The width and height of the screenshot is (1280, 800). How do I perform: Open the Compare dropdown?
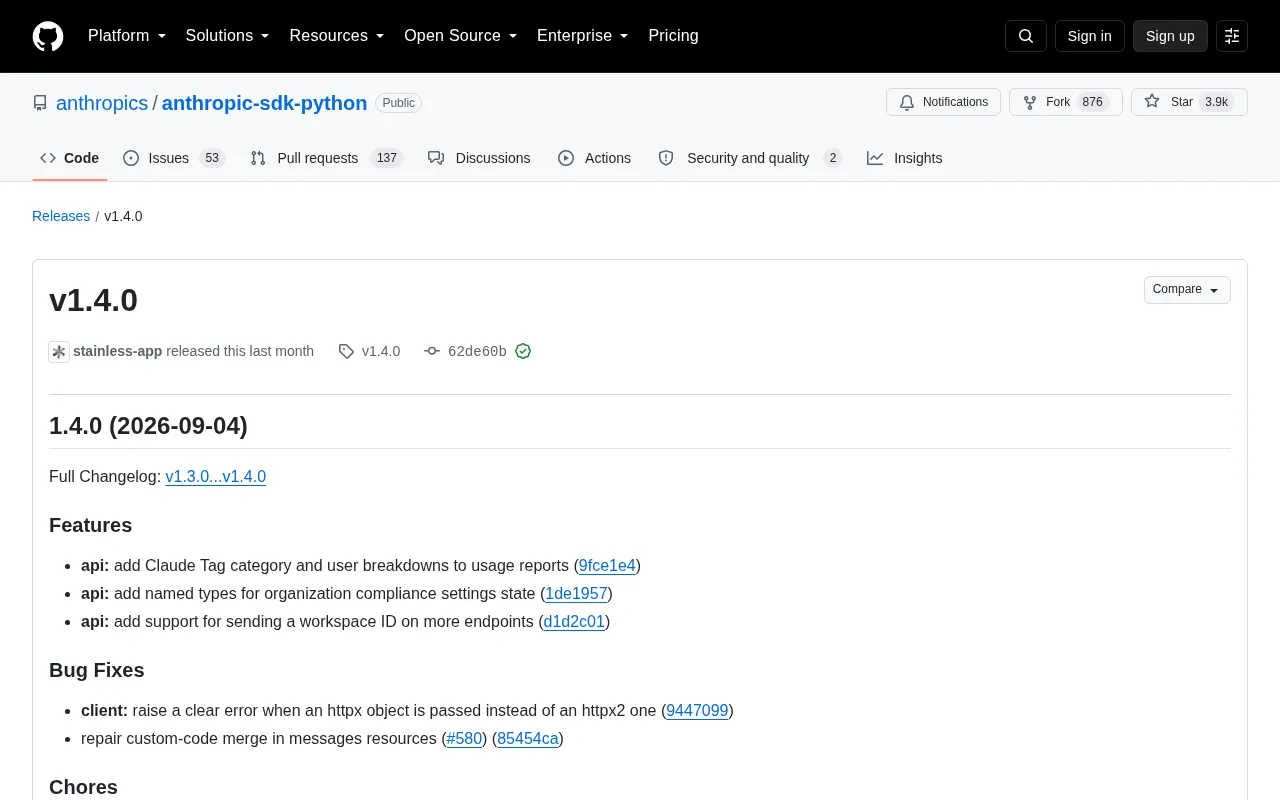point(1187,290)
